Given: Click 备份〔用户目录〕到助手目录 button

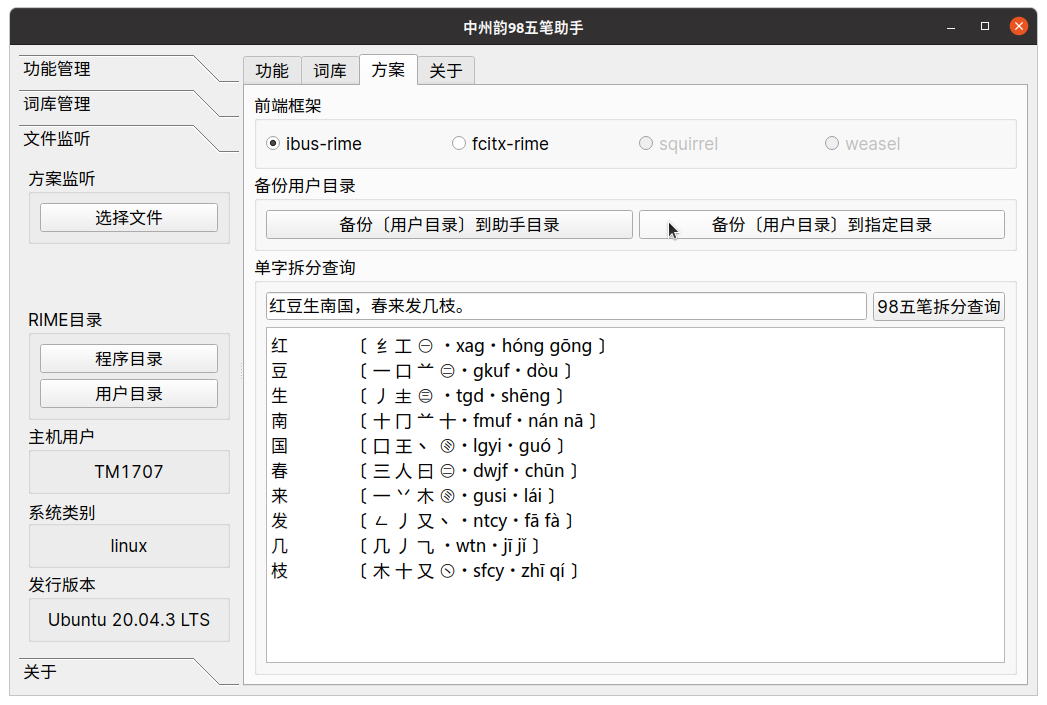Looking at the screenshot, I should click(x=449, y=224).
